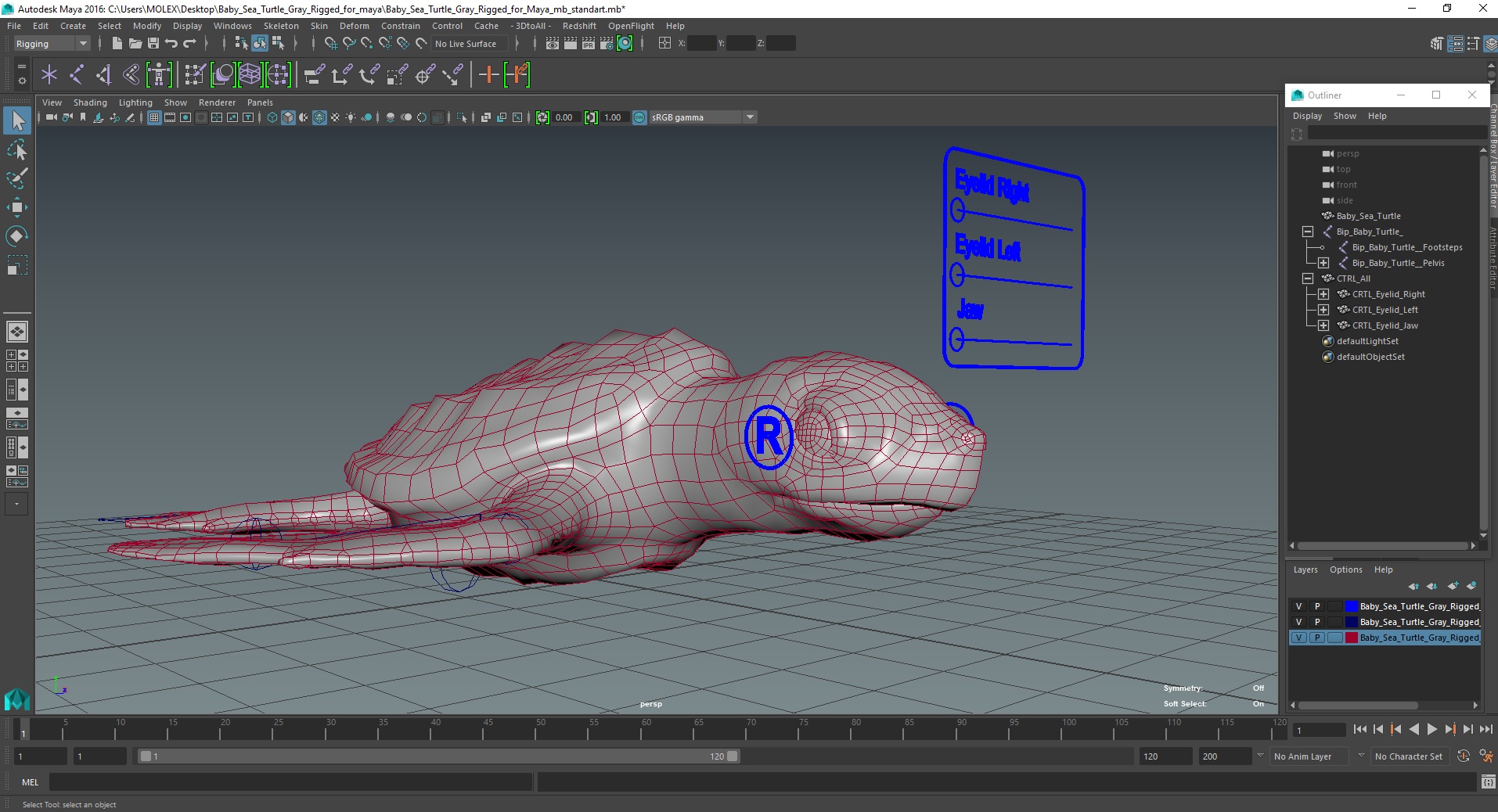Open the Skeleton menu
The width and height of the screenshot is (1498, 812).
(281, 26)
